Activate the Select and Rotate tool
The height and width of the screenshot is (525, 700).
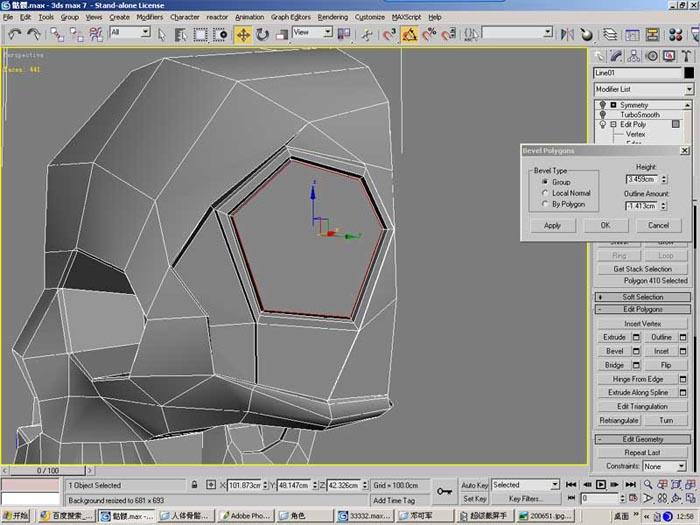[x=262, y=34]
